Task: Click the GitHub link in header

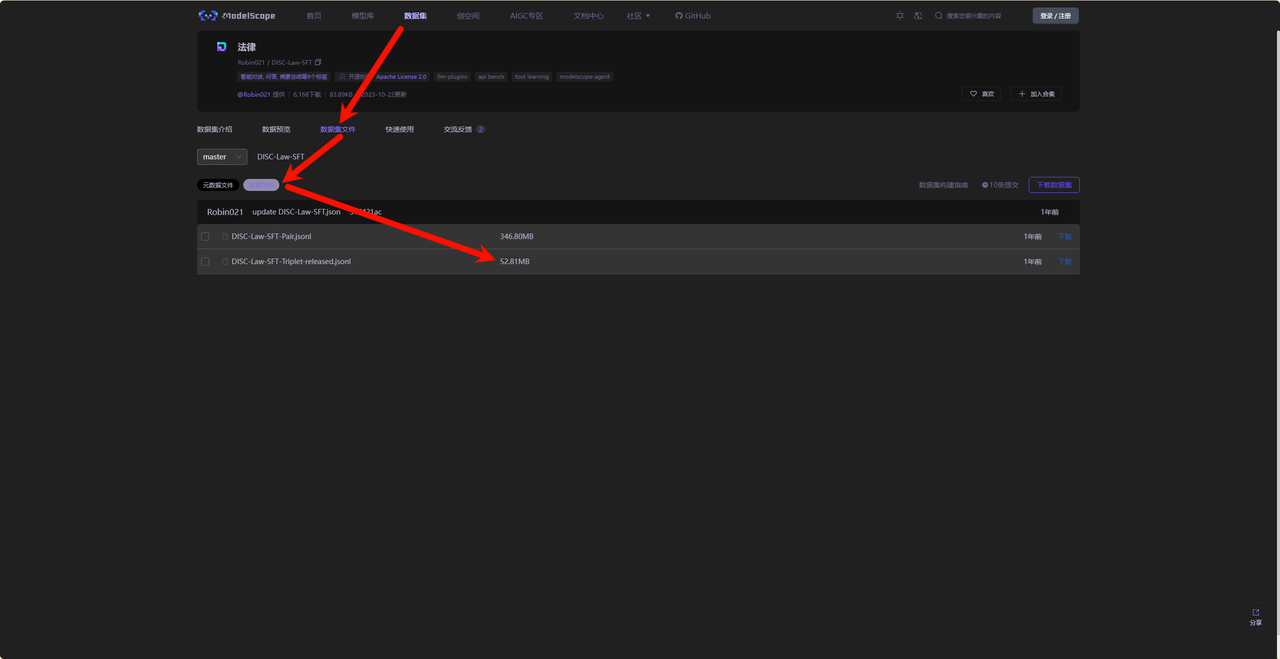Action: (x=693, y=16)
